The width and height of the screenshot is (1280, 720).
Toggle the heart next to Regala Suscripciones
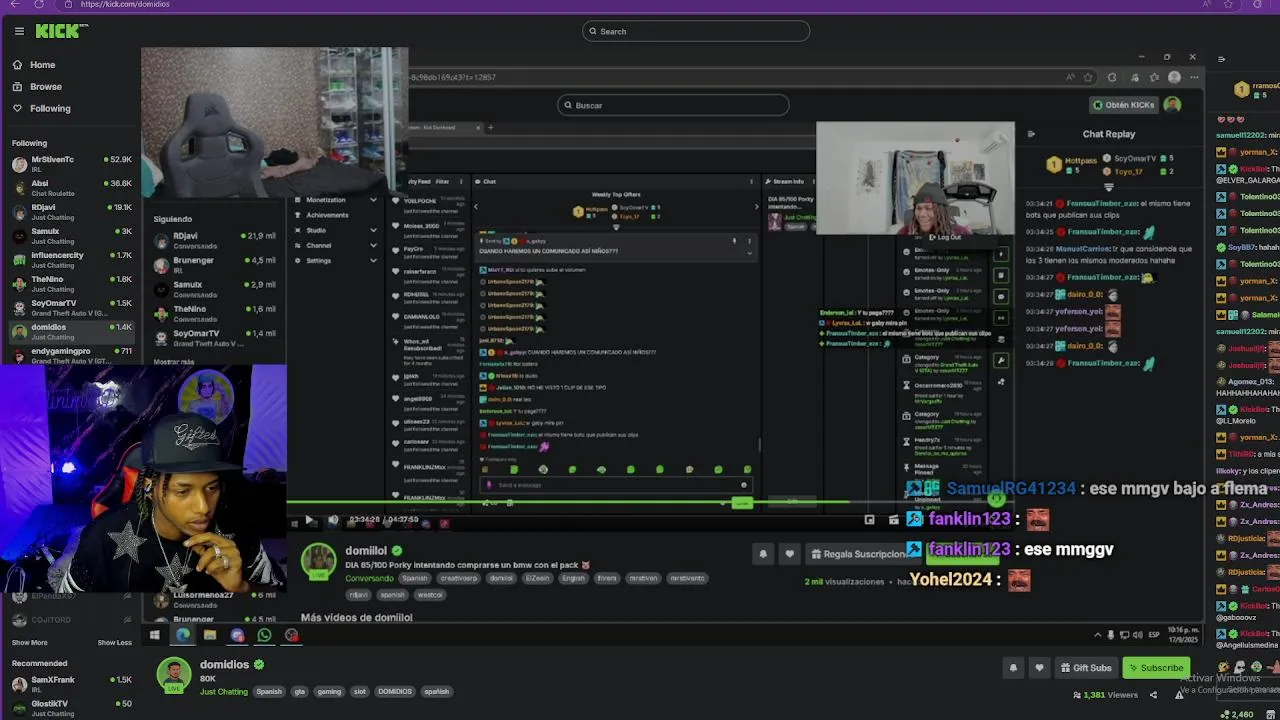click(x=789, y=554)
